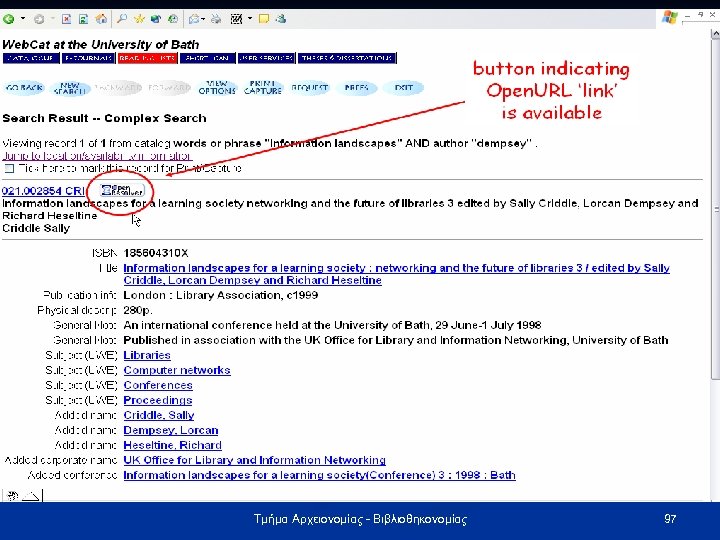
Task: Click the vertical scrollbar thumb
Action: pos(715,209)
